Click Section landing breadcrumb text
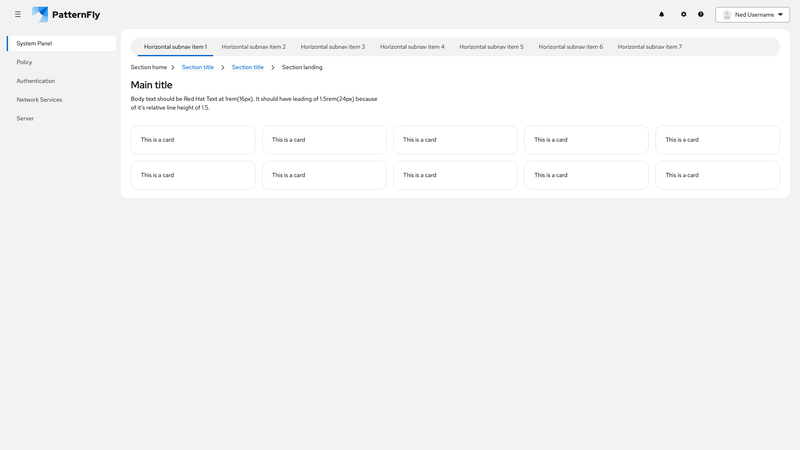The height and width of the screenshot is (450, 800). click(x=302, y=67)
